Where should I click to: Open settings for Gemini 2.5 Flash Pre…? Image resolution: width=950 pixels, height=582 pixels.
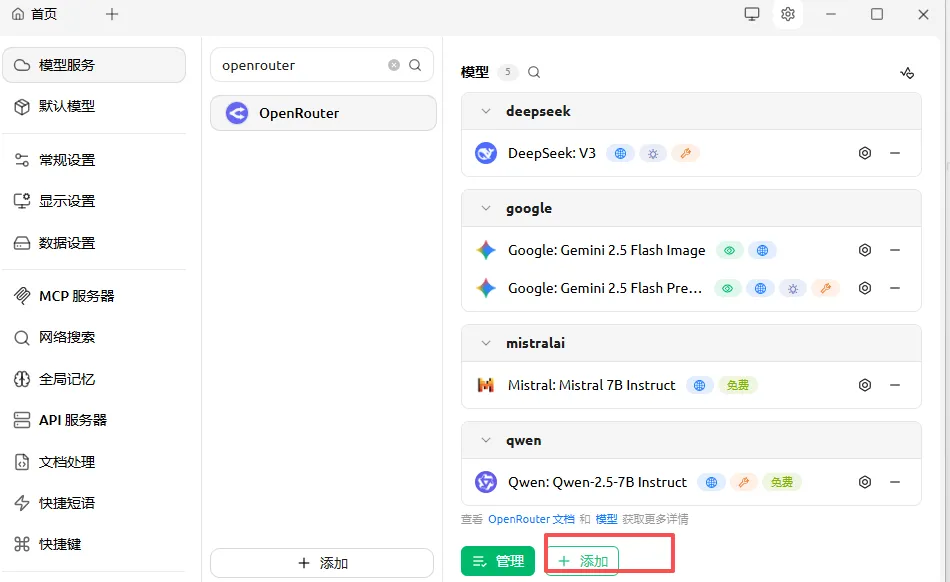click(x=865, y=288)
